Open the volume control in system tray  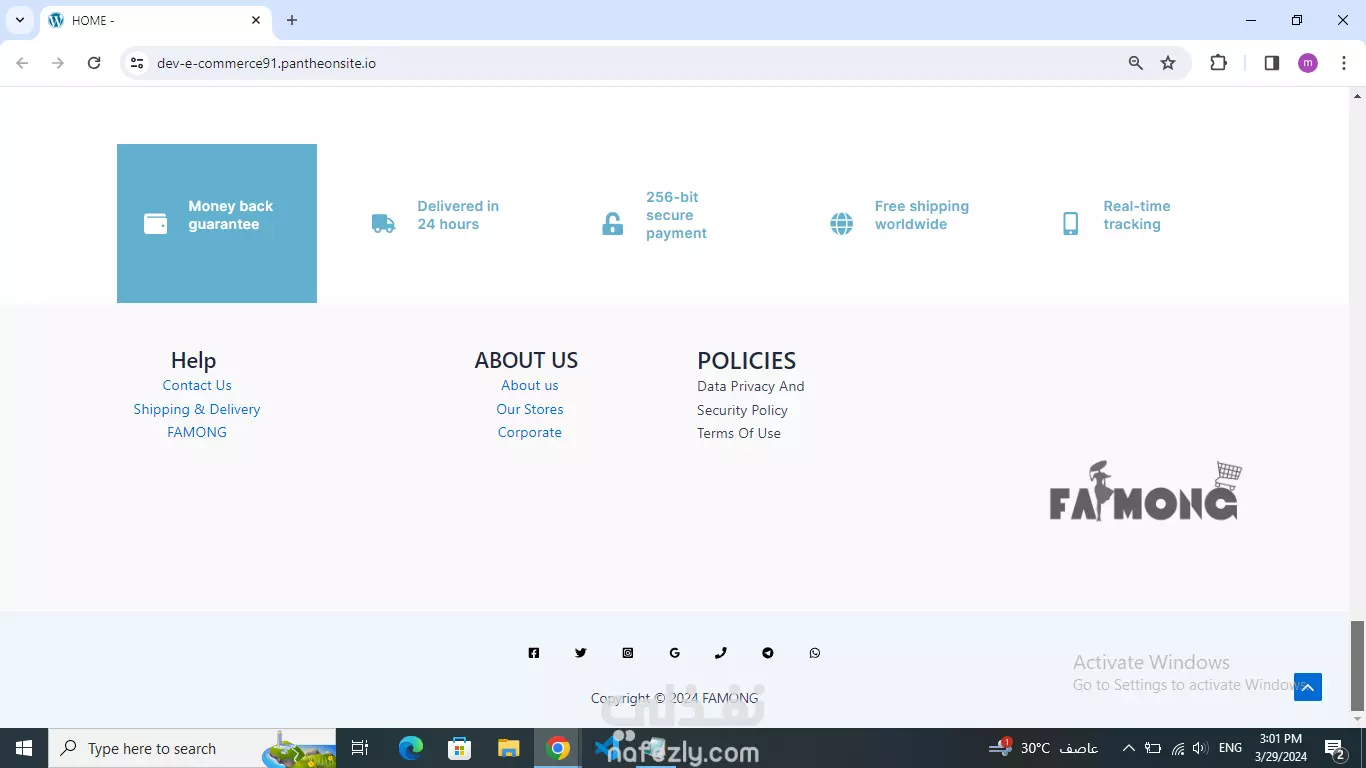click(1201, 748)
